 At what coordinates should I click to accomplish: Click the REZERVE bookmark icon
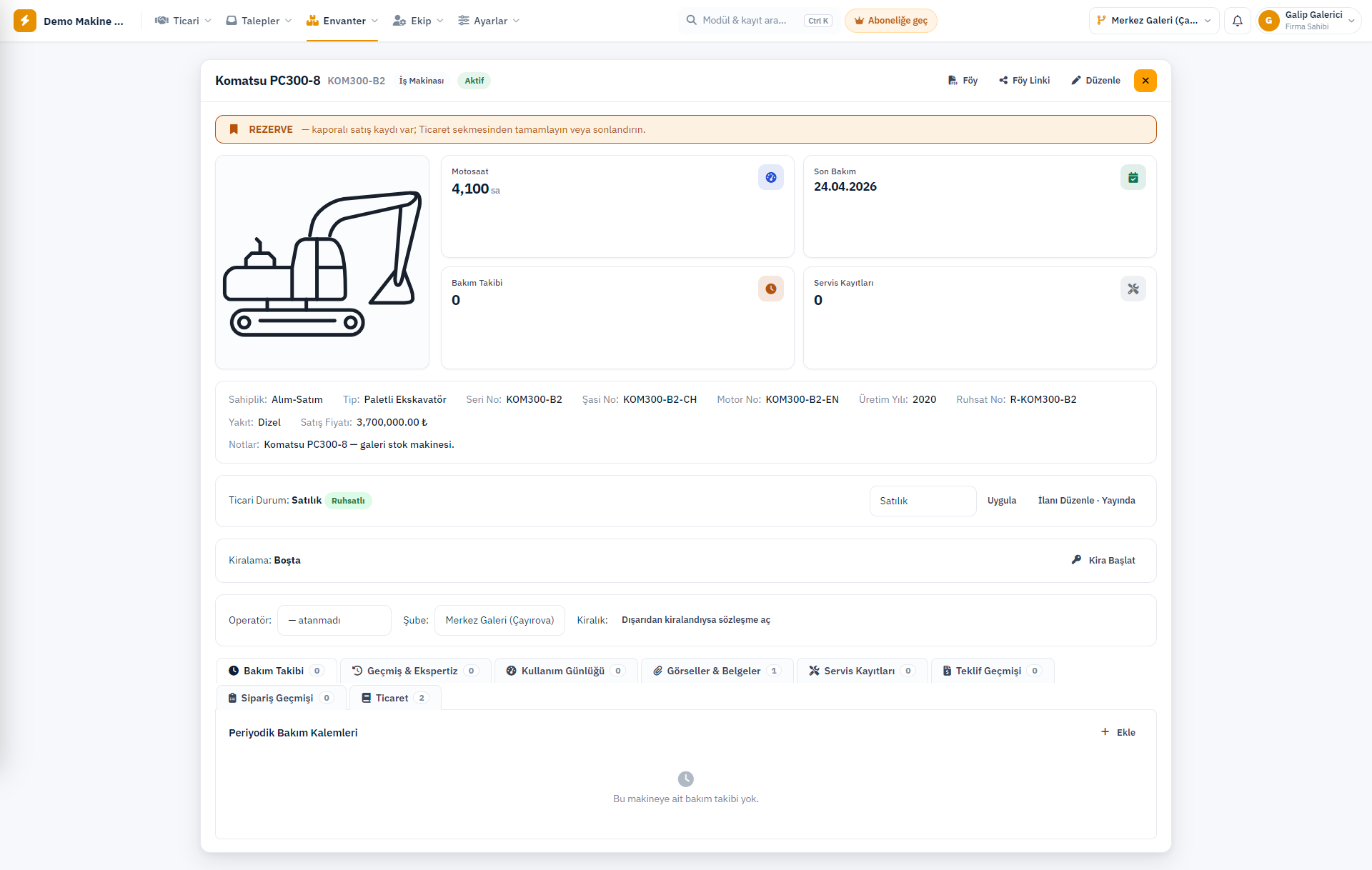234,129
